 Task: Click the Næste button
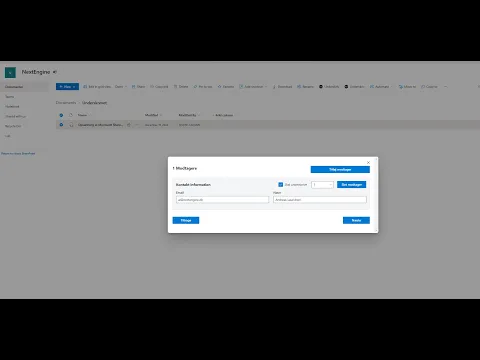356,220
